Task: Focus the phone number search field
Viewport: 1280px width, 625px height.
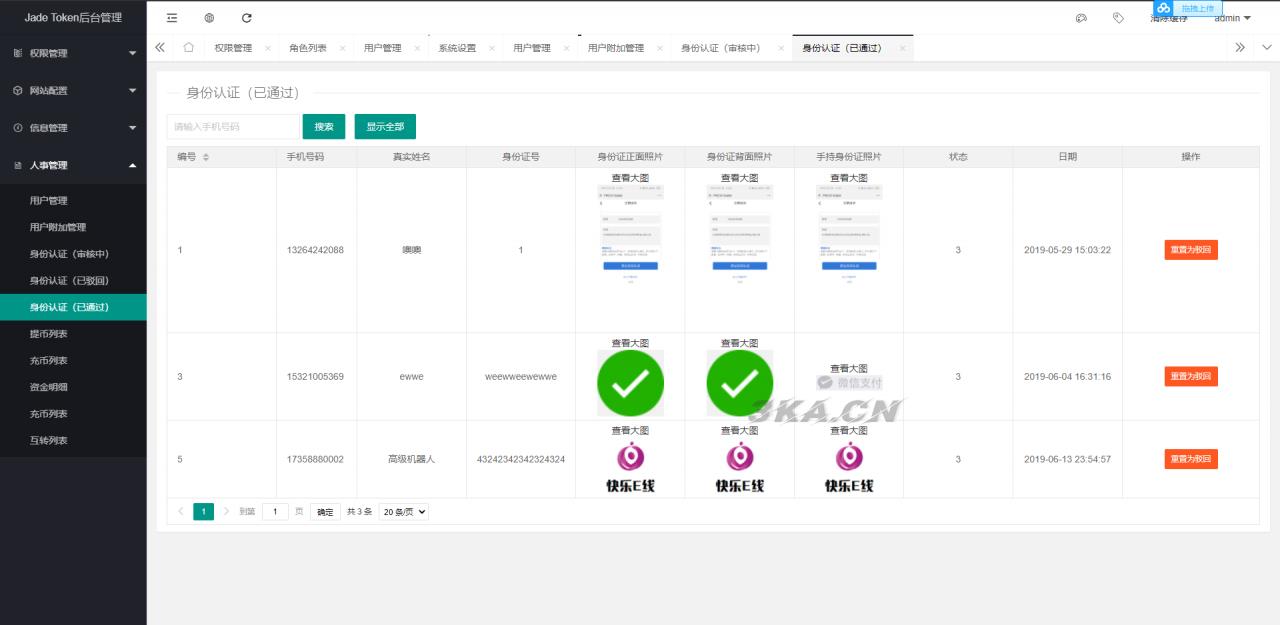Action: [x=233, y=127]
